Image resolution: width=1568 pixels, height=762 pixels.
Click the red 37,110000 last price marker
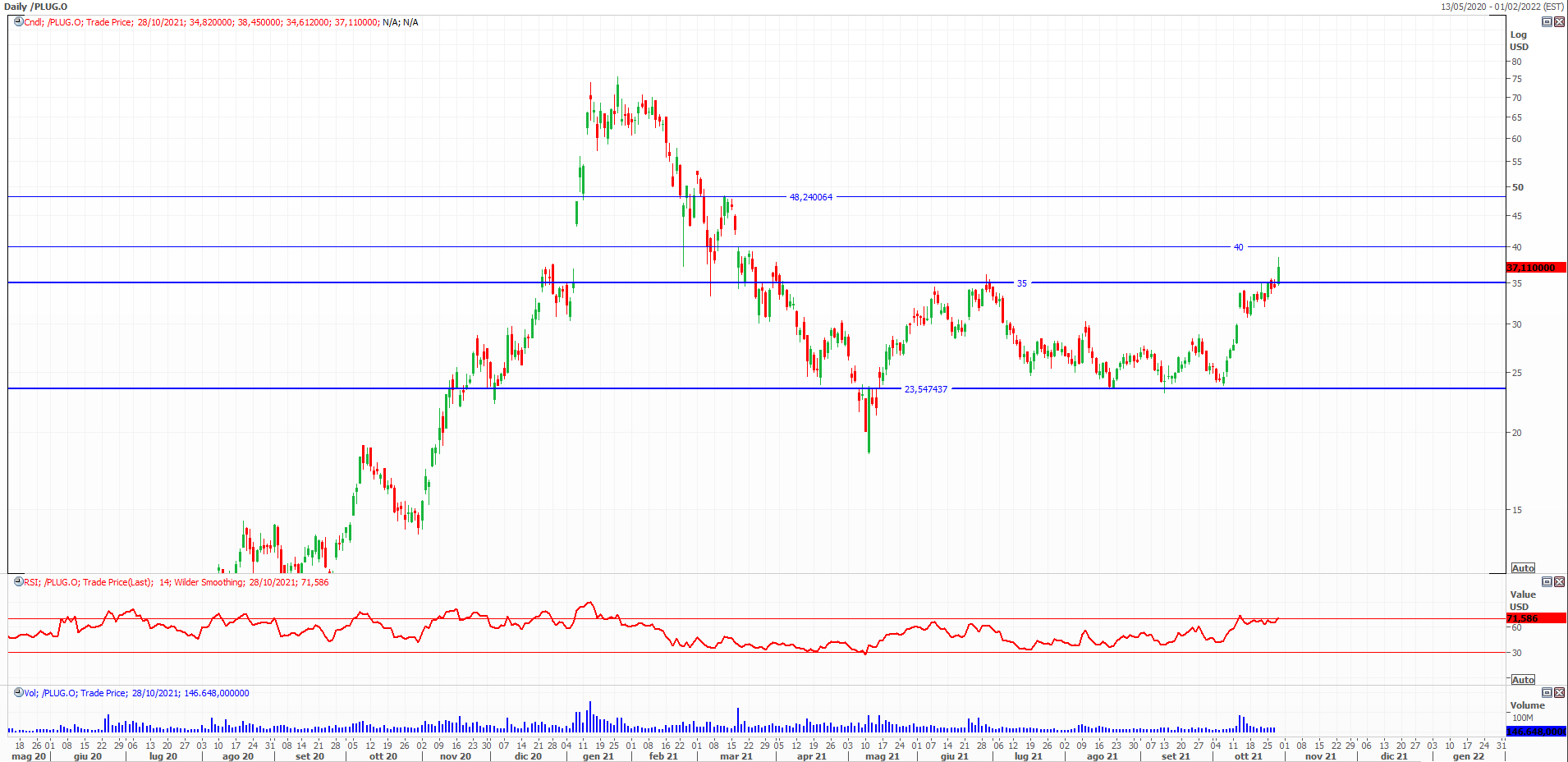[1535, 268]
